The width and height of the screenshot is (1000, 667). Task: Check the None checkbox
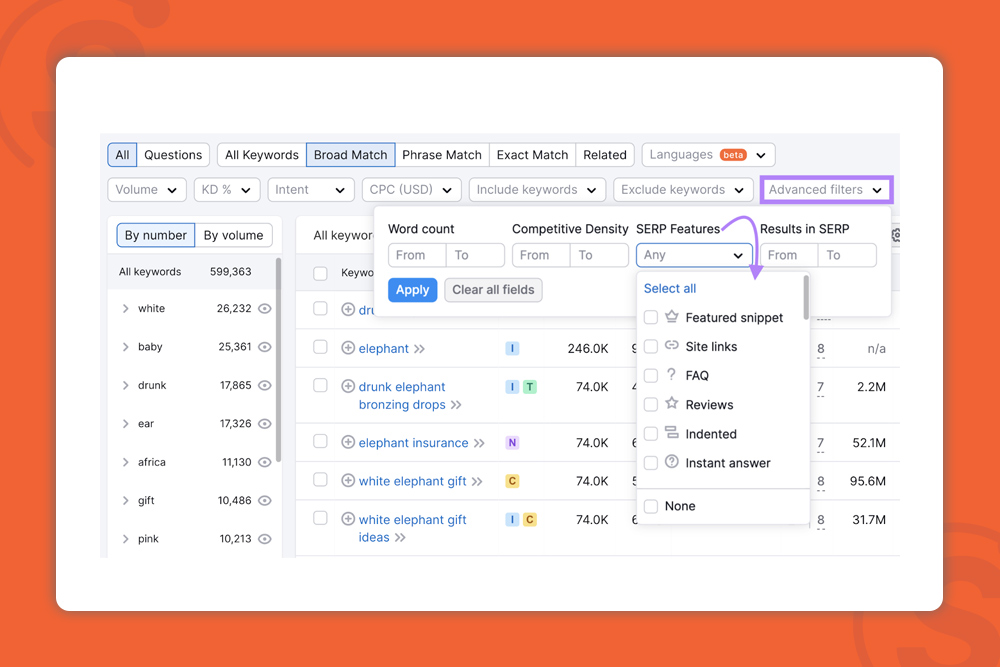click(651, 506)
